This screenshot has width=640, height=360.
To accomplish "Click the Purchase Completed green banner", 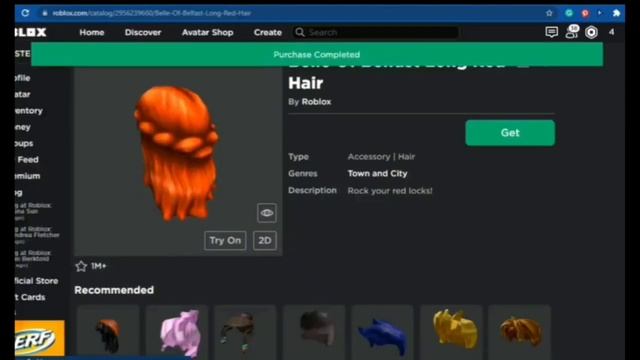I will pos(317,54).
